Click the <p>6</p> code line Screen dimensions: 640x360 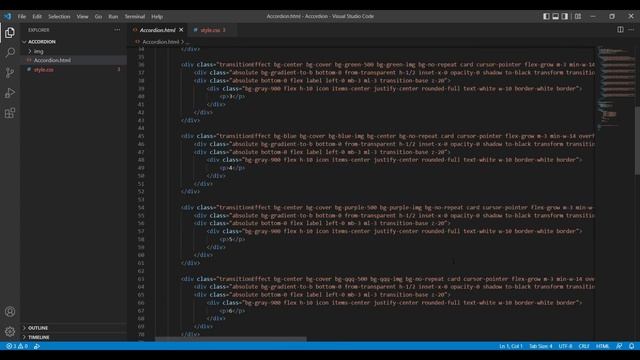233,311
